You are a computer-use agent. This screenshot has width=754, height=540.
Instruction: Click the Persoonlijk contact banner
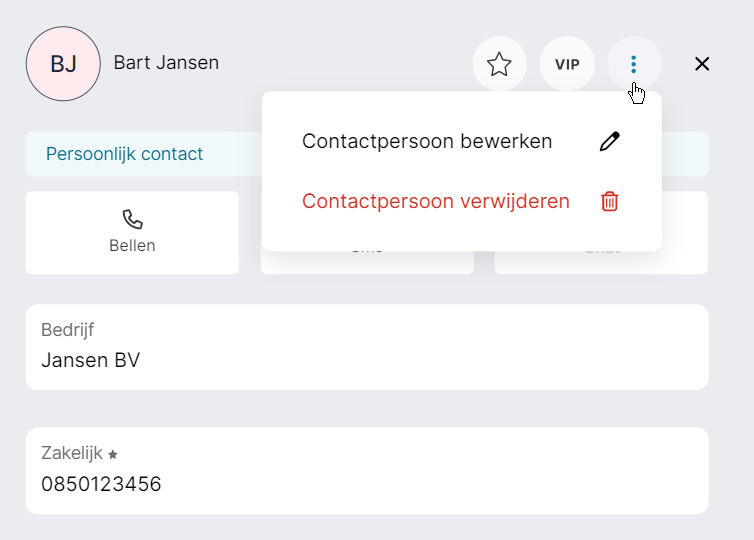(125, 154)
